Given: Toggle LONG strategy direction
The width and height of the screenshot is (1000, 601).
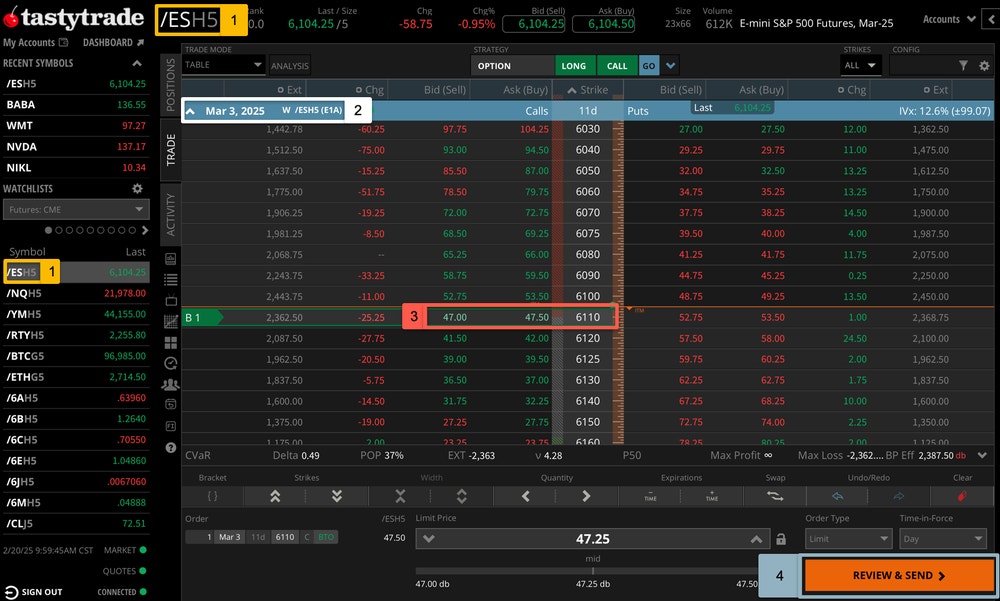Looking at the screenshot, I should click(573, 66).
